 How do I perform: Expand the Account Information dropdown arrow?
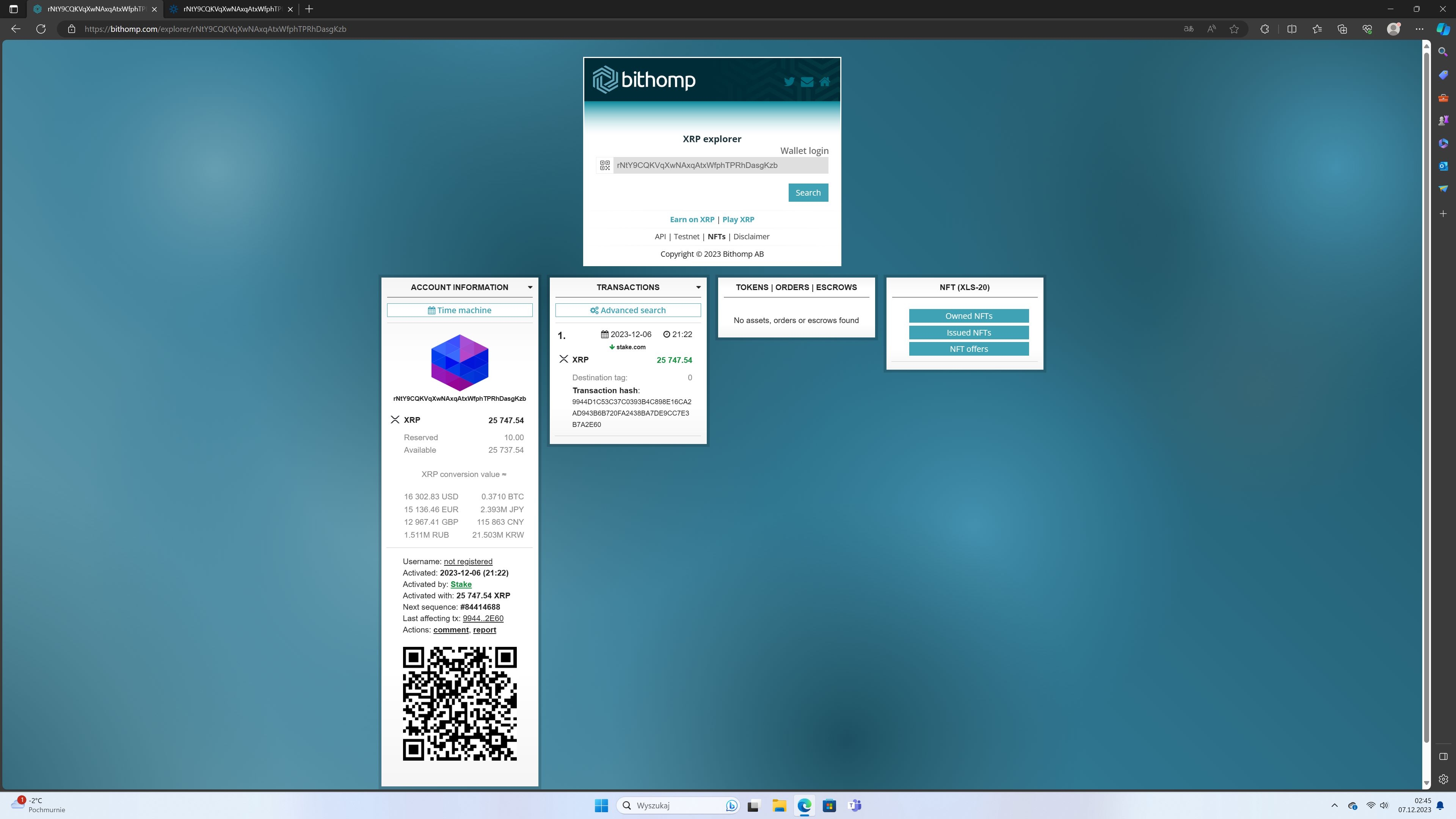pyautogui.click(x=530, y=287)
